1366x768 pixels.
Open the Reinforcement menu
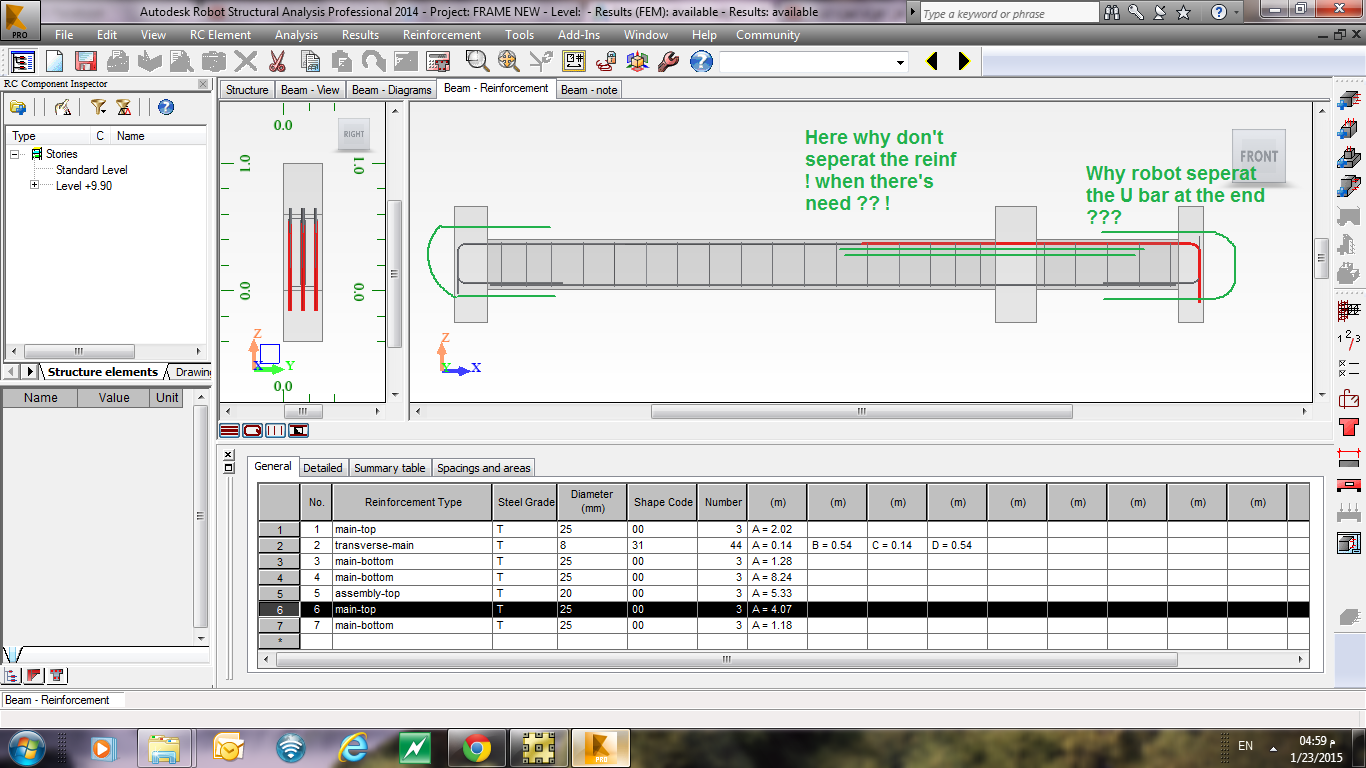pyautogui.click(x=441, y=34)
